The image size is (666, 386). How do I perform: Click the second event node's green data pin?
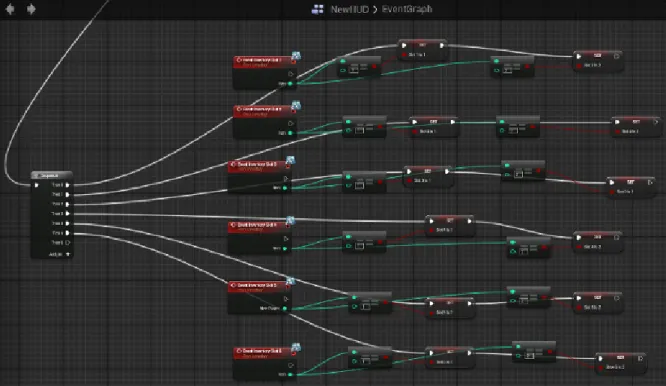pos(290,133)
